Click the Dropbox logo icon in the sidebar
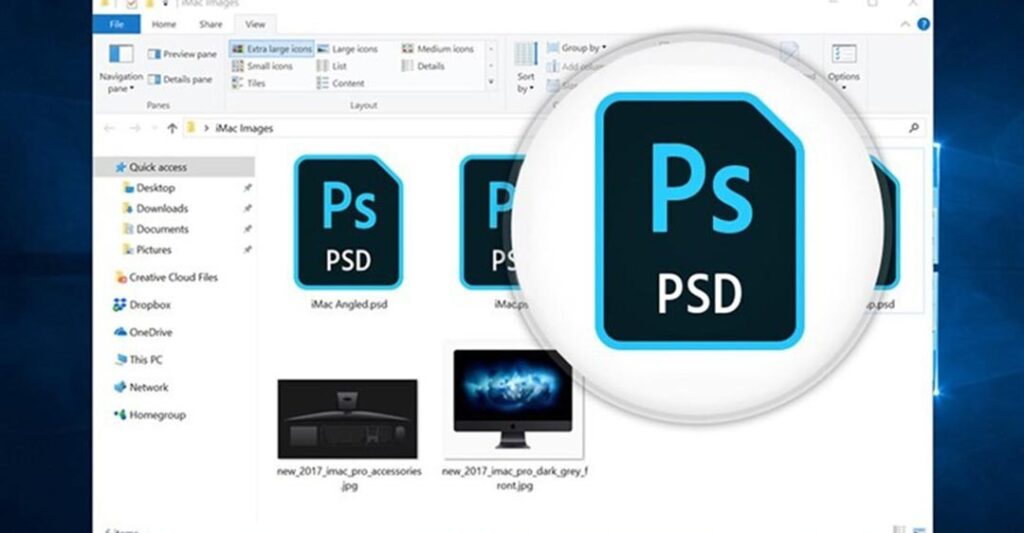Image resolution: width=1024 pixels, height=533 pixels. (x=120, y=305)
